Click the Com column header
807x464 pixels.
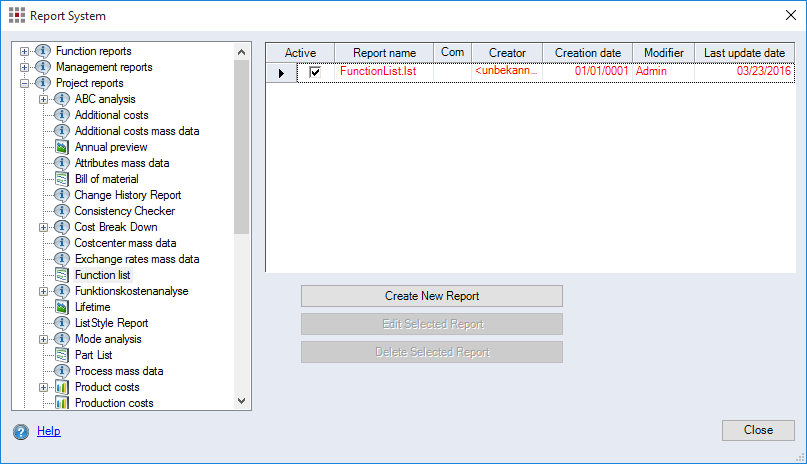click(x=452, y=52)
